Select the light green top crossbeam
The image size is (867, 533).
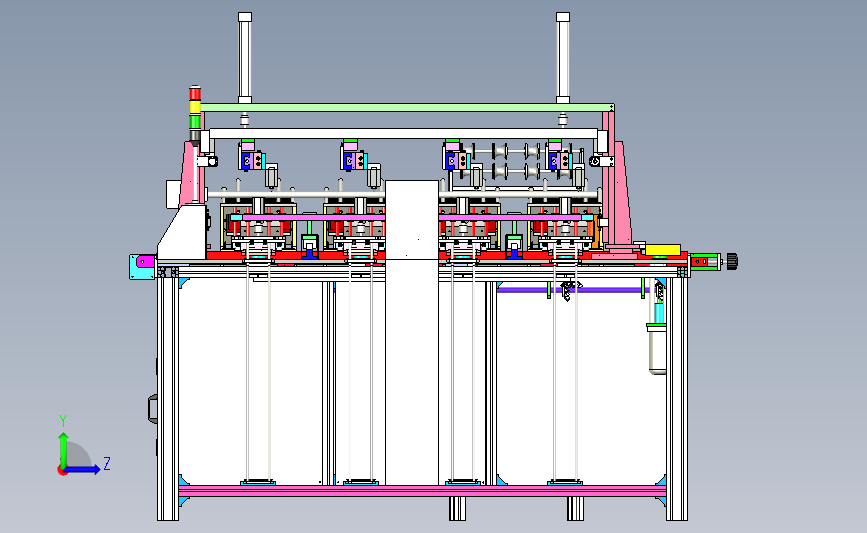tap(407, 107)
